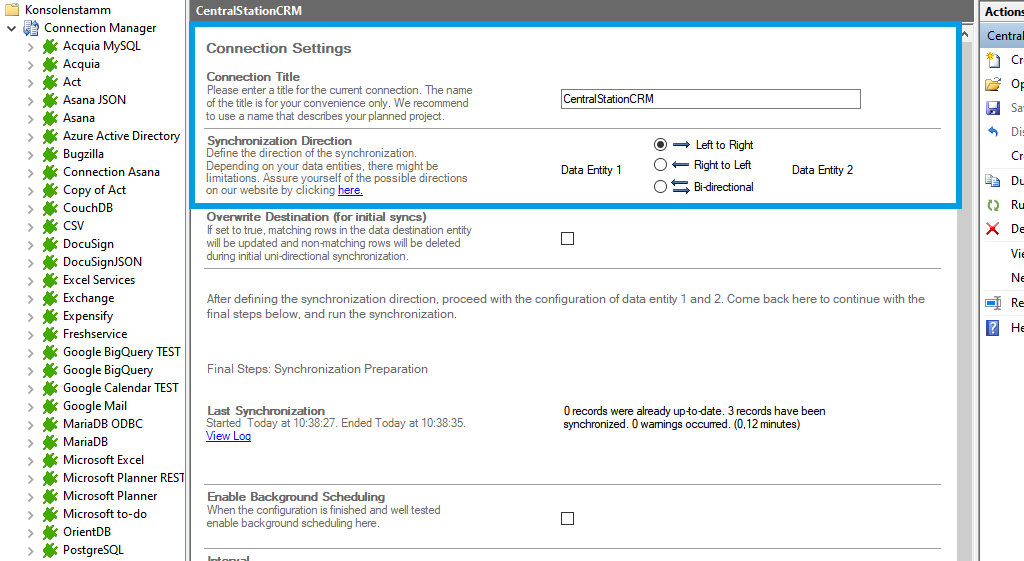Open the View Log link
Viewport: 1024px width, 561px height.
pyautogui.click(x=228, y=436)
